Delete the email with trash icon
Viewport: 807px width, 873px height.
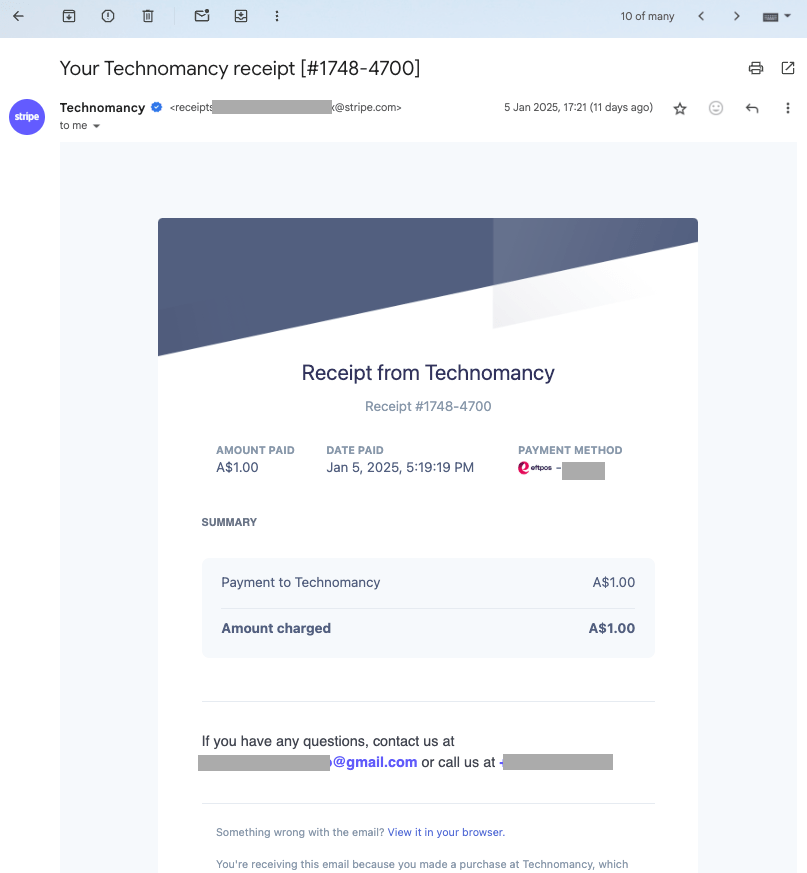coord(148,16)
